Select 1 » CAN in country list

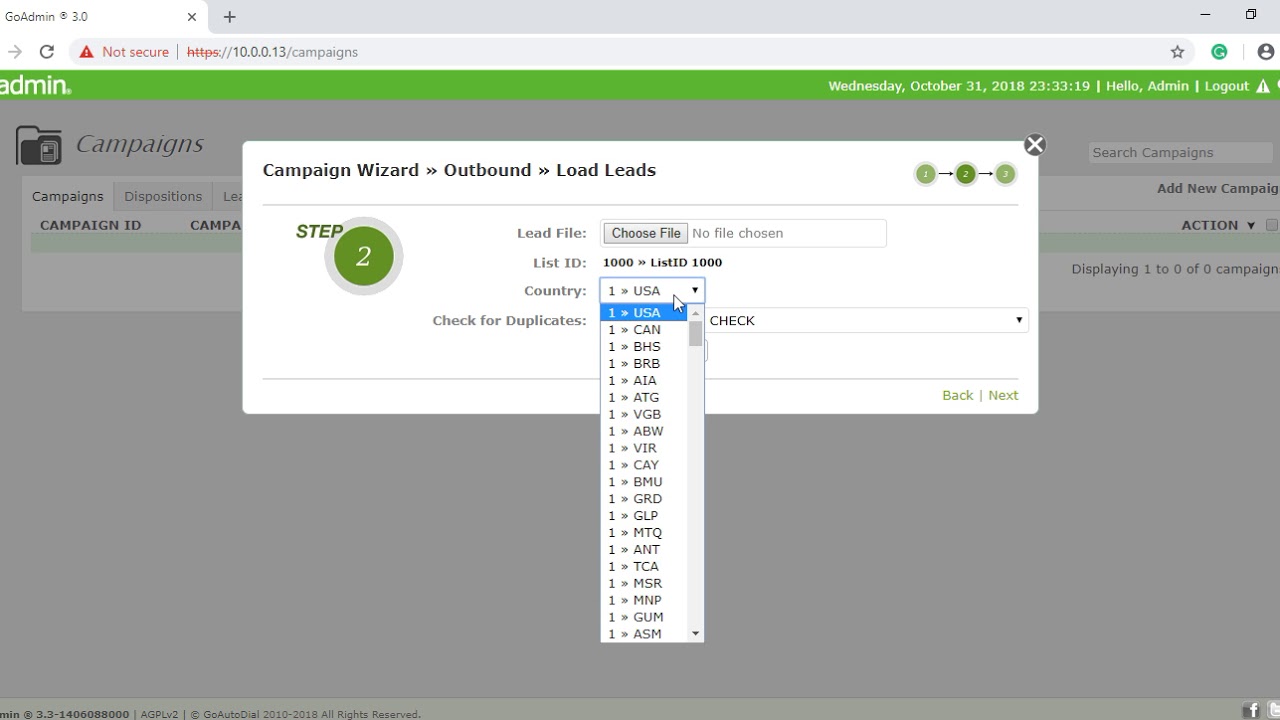pyautogui.click(x=644, y=330)
